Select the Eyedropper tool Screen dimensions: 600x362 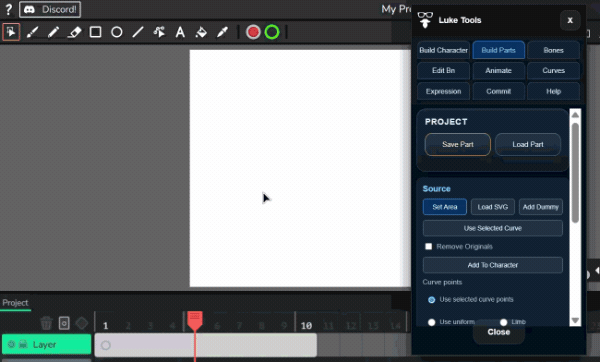click(222, 32)
